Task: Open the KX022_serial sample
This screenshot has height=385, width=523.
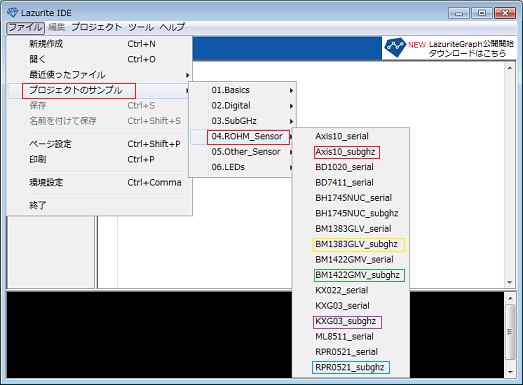Action: click(351, 290)
